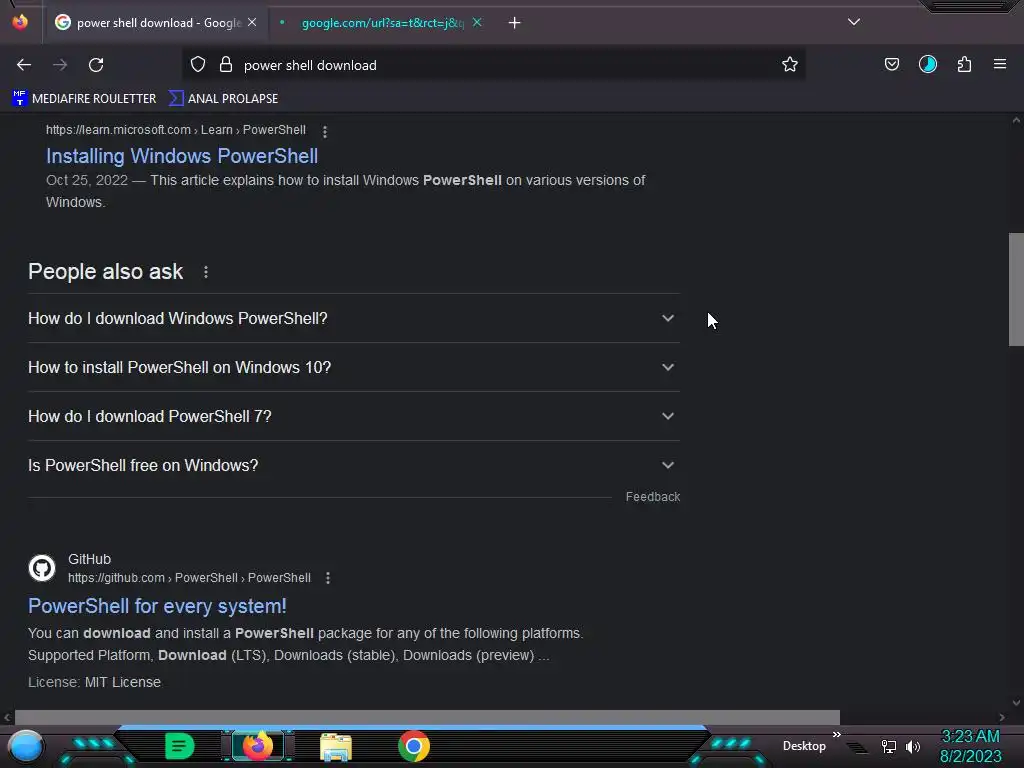Click the address bar showing power shell download

tap(493, 65)
